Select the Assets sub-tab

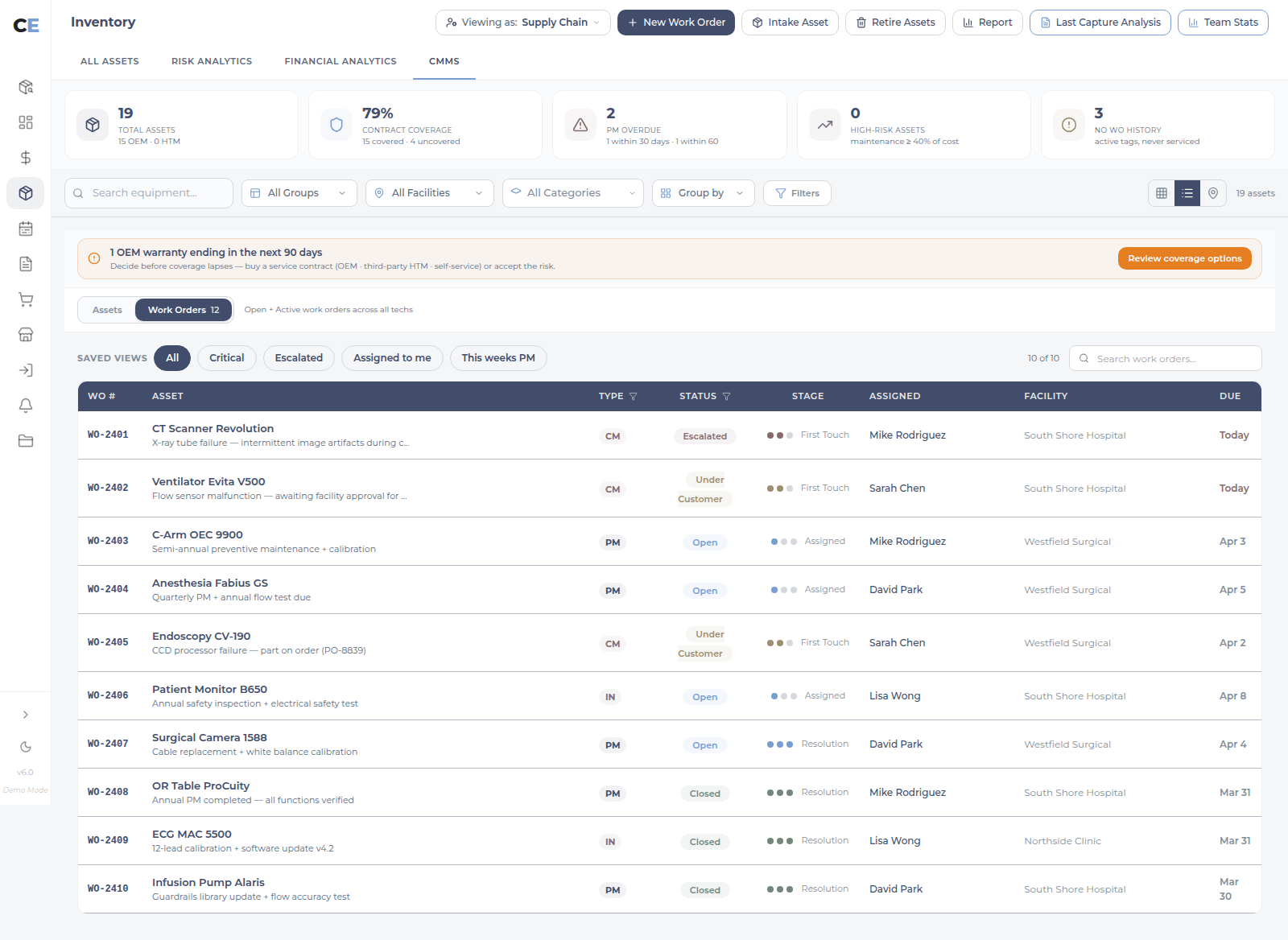pos(107,310)
